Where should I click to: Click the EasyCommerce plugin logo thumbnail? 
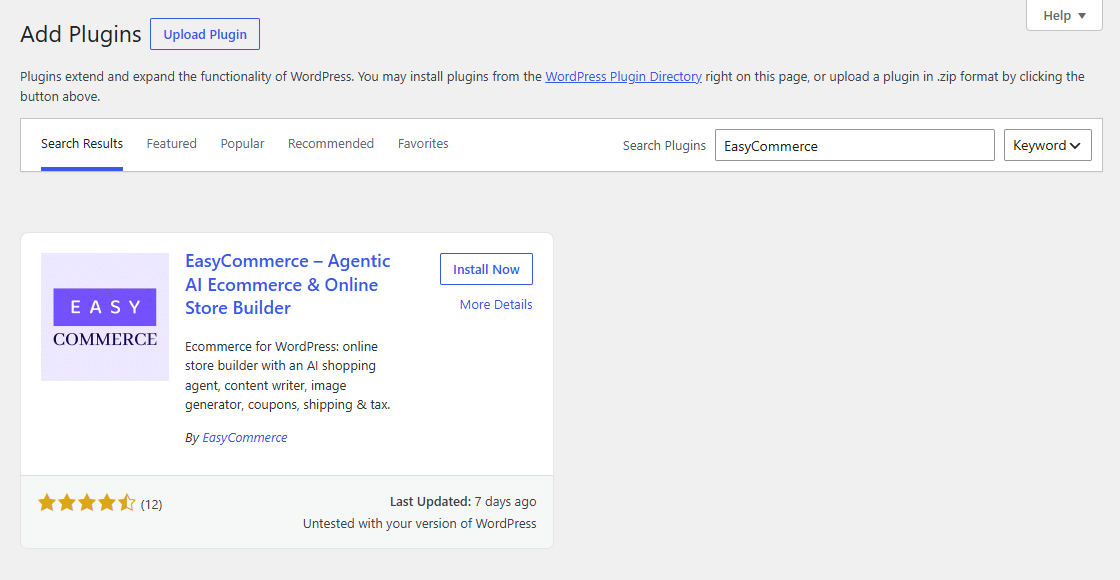point(105,316)
